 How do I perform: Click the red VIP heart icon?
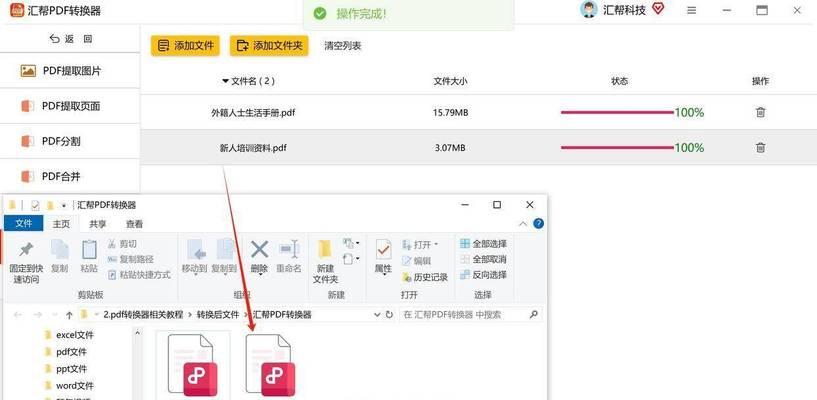(658, 9)
